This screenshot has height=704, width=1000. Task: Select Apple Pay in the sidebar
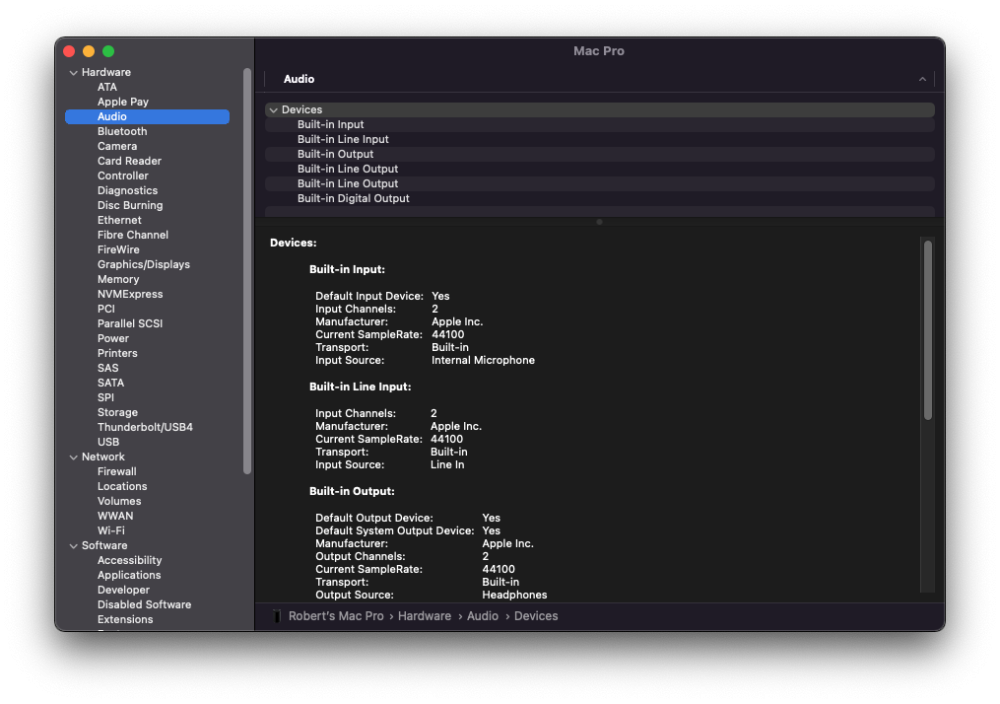pyautogui.click(x=122, y=102)
